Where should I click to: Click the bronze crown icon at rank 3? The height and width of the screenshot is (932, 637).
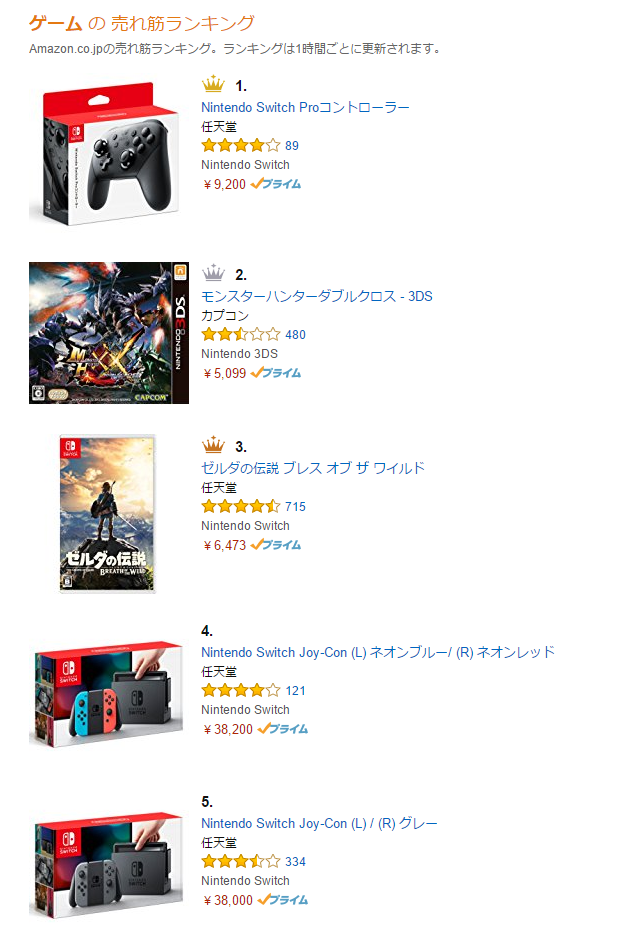(x=213, y=445)
